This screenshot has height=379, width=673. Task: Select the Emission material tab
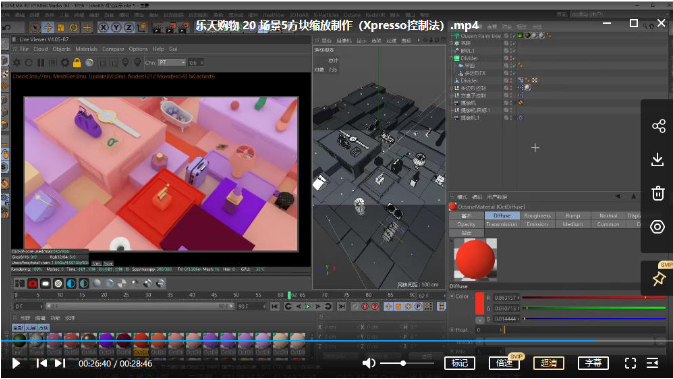pyautogui.click(x=537, y=224)
